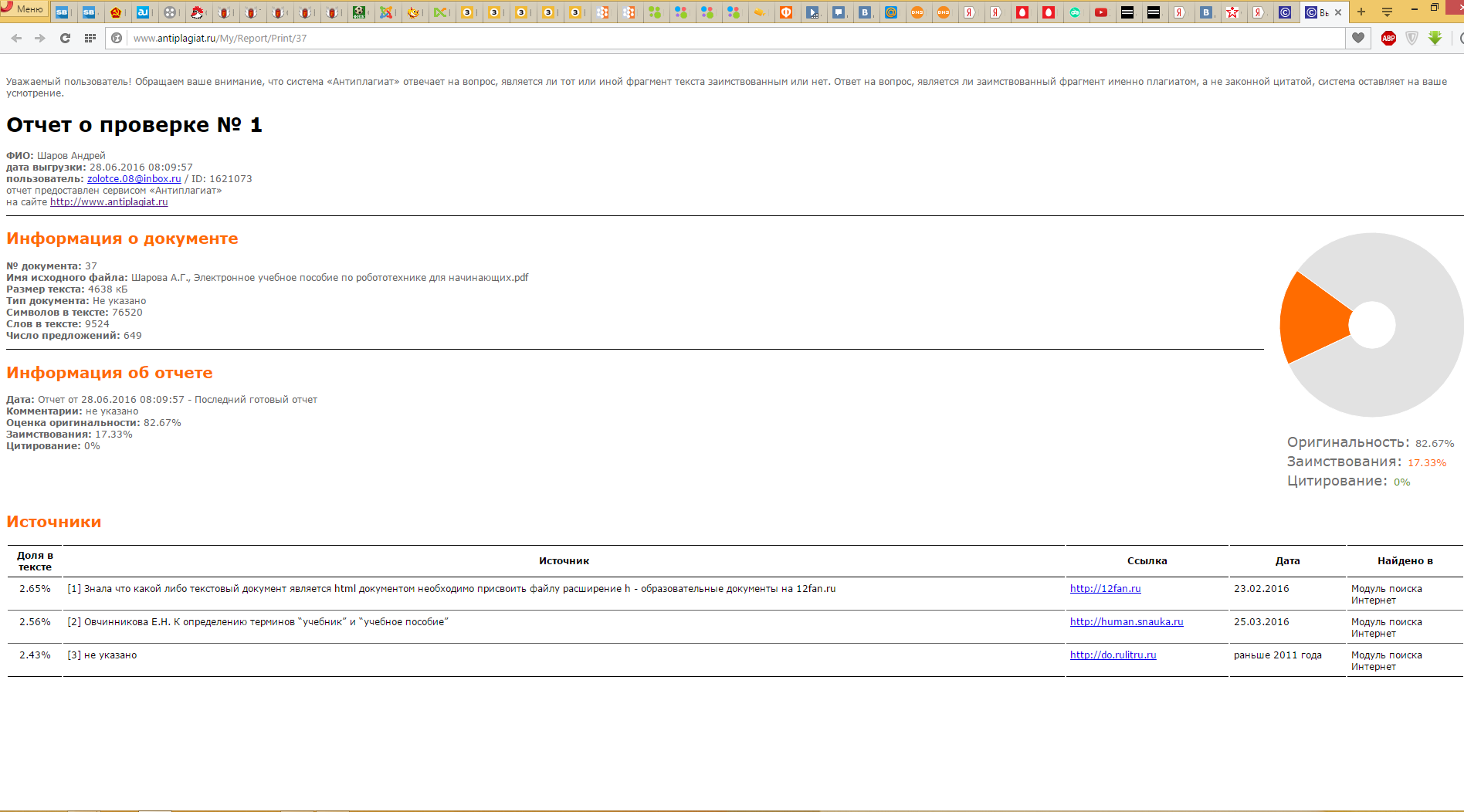Go back to the previous page
The width and height of the screenshot is (1464, 812).
click(16, 38)
